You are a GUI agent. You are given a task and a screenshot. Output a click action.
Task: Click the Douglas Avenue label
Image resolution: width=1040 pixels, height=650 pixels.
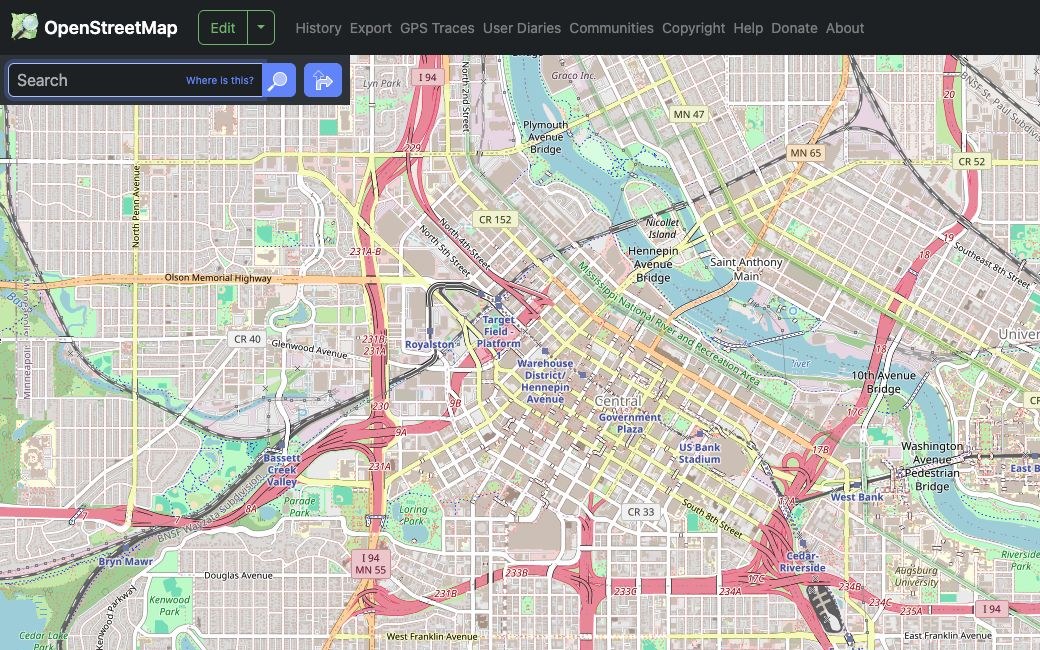click(238, 575)
